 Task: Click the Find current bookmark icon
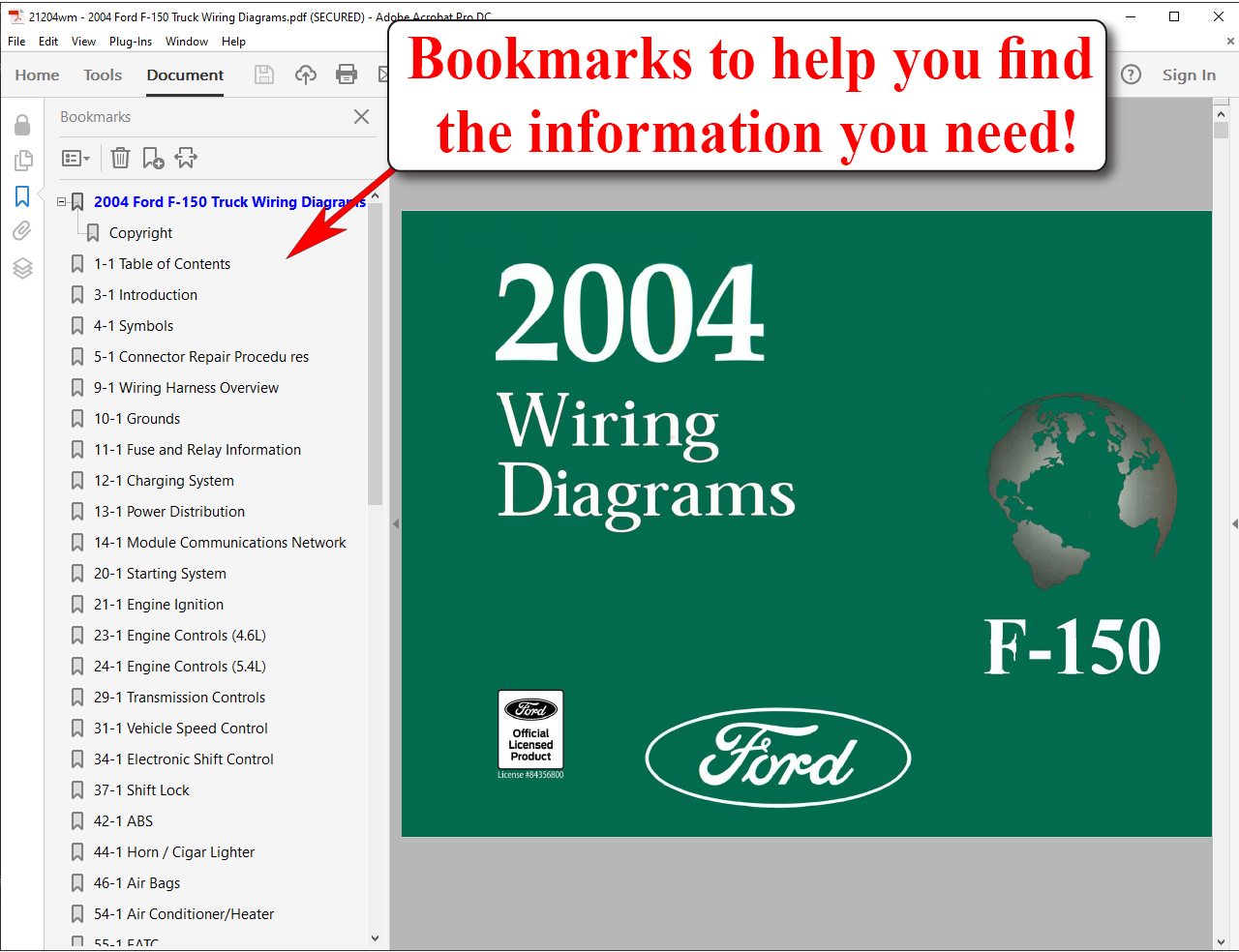[186, 158]
